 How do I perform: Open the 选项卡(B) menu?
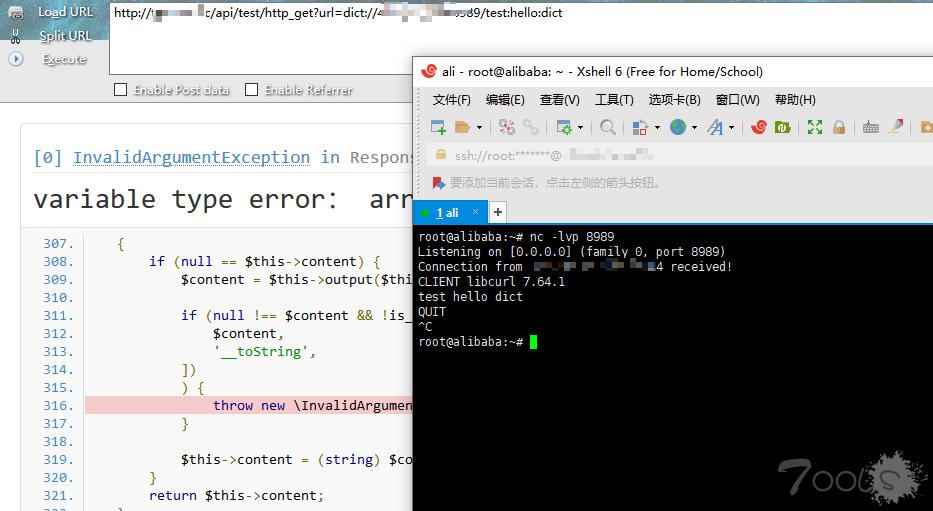point(675,99)
